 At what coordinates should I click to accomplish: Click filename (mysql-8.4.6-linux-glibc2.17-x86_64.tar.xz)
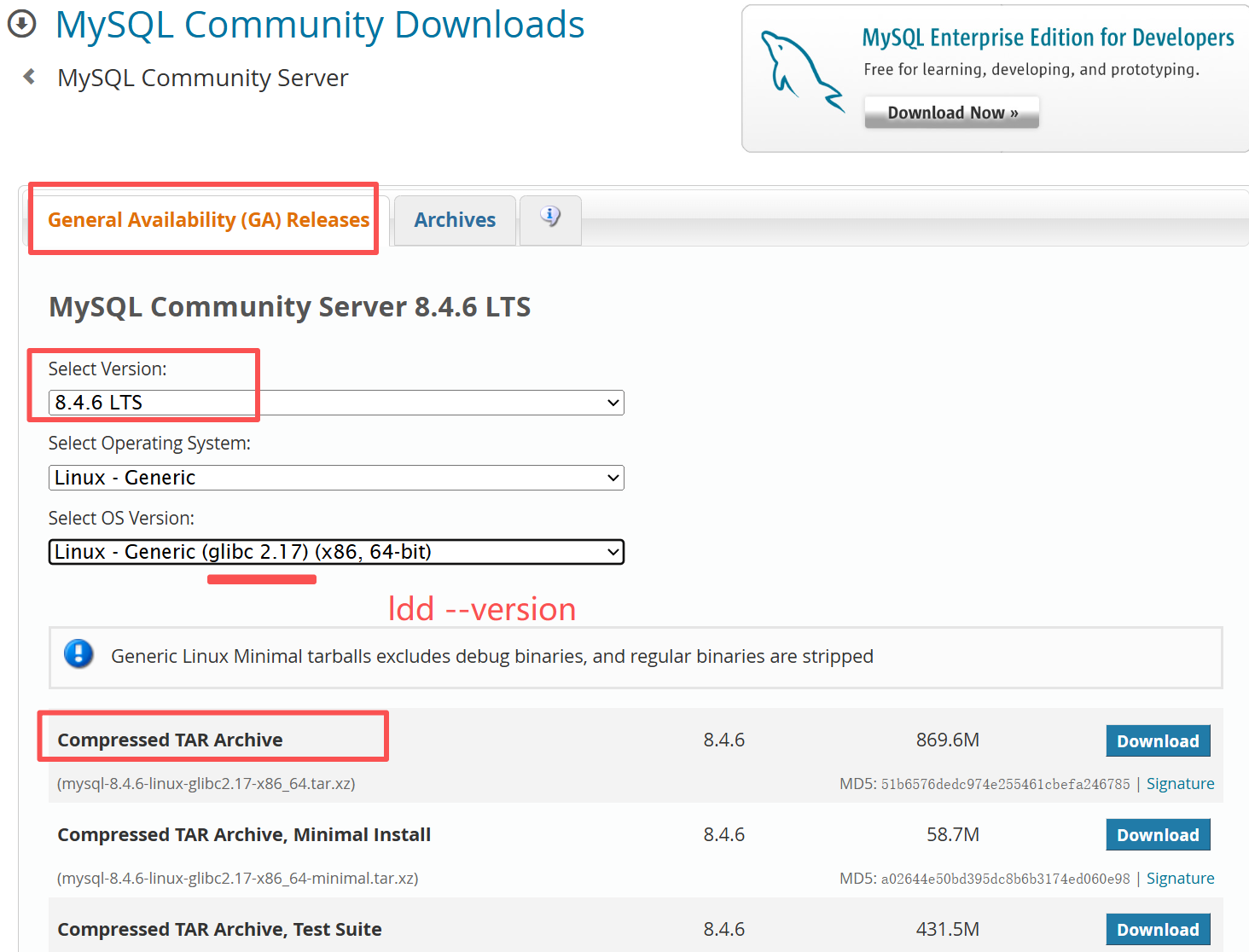click(206, 783)
